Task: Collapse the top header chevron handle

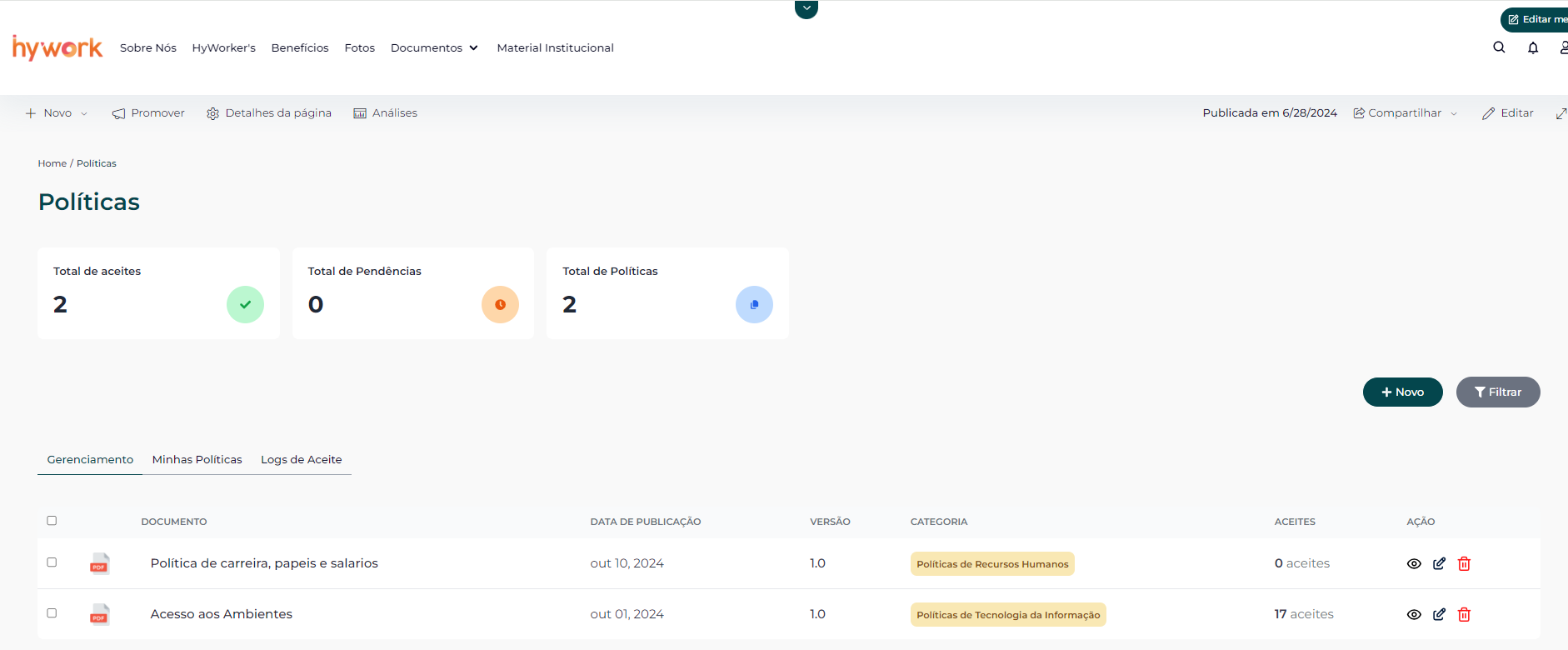Action: [x=806, y=8]
